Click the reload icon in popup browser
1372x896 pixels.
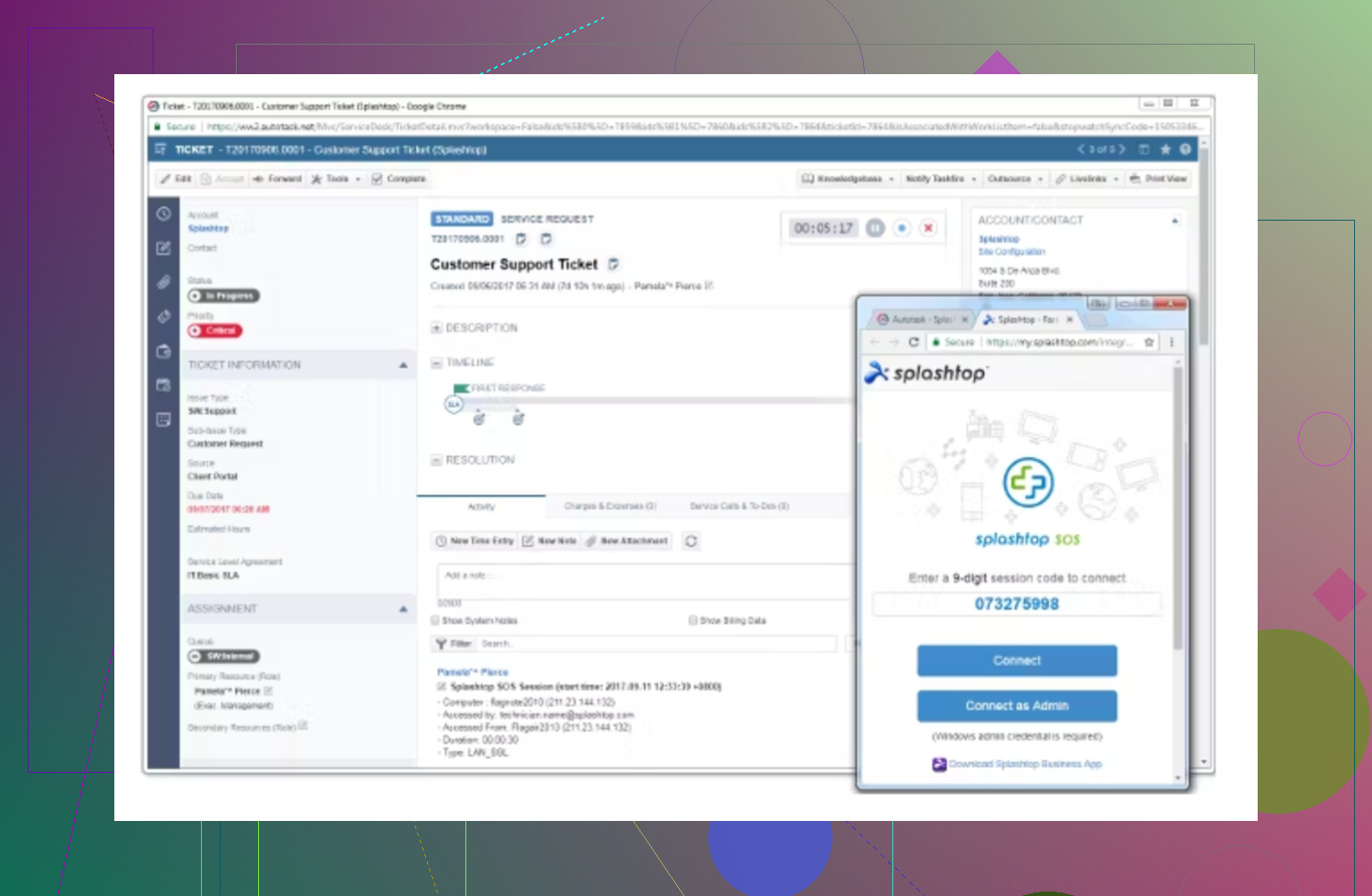click(x=914, y=342)
